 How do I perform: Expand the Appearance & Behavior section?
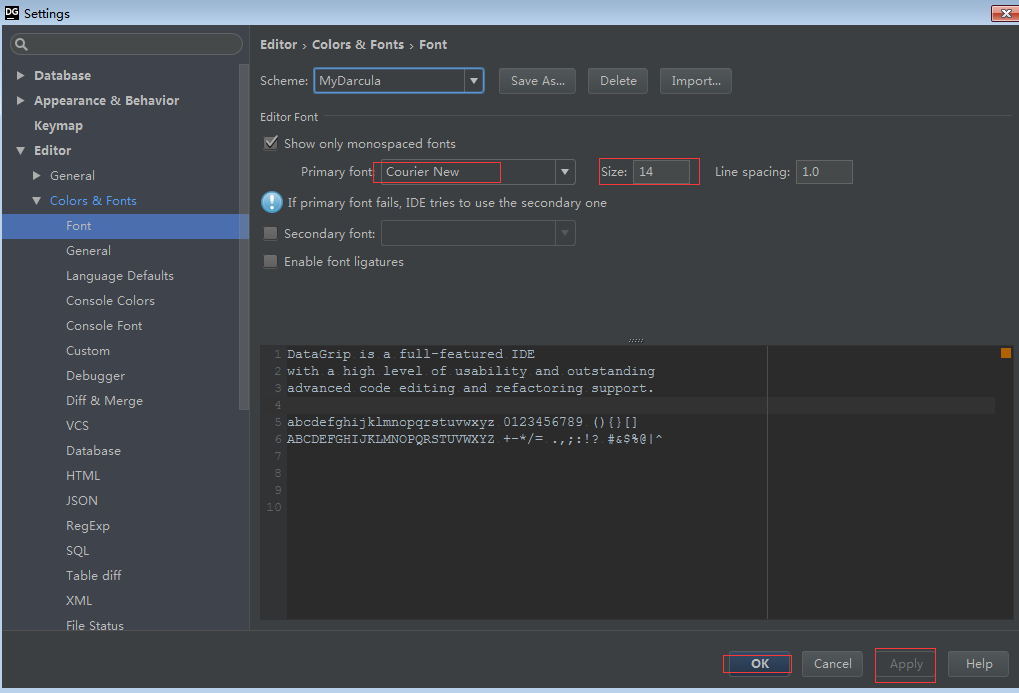pos(20,100)
